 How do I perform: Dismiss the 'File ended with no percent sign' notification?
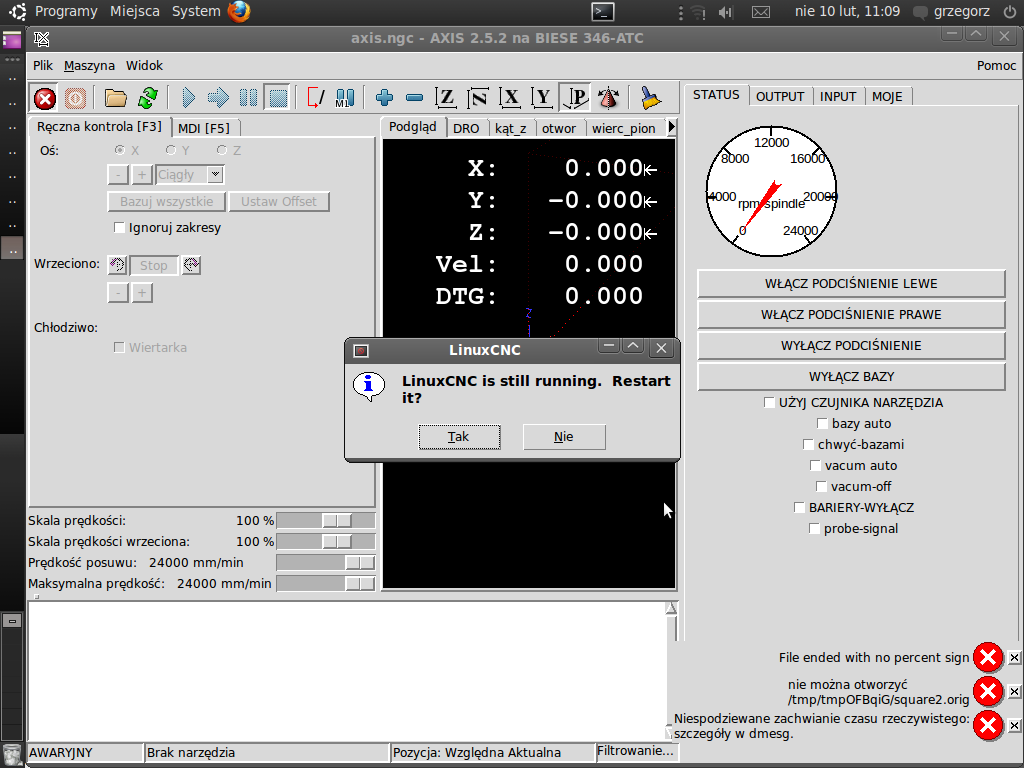coord(1014,658)
